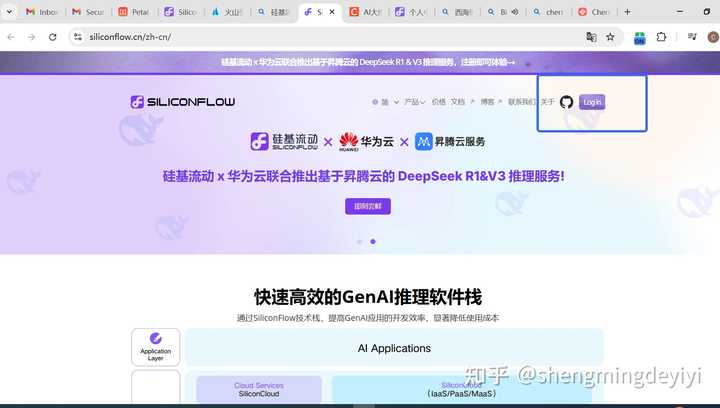720x408 pixels.
Task: Click the browser Back arrow
Action: 11,37
